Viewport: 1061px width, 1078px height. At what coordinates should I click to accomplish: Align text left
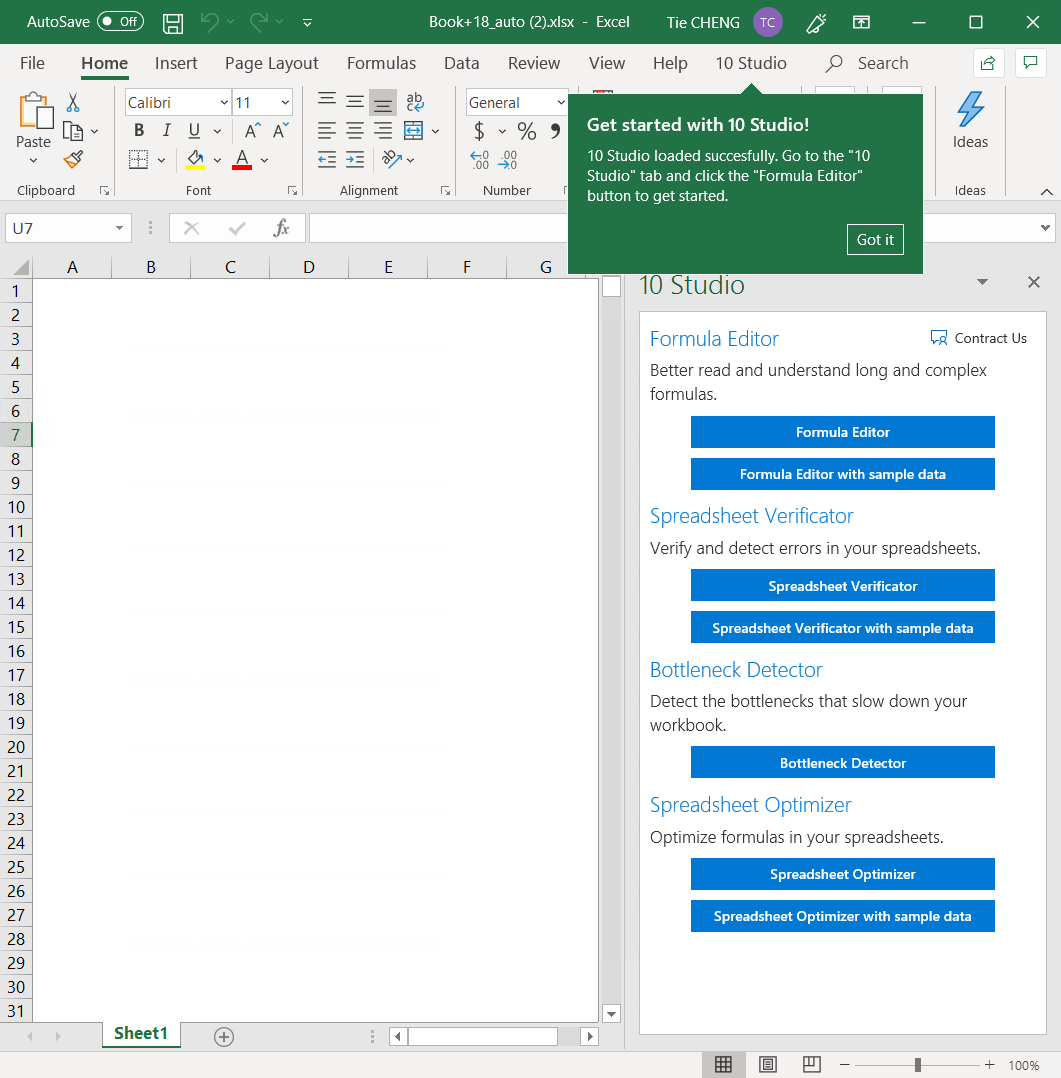[327, 131]
